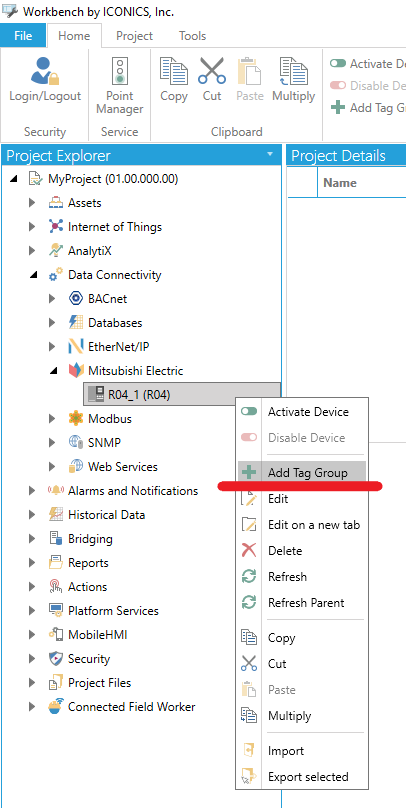This screenshot has width=406, height=808.
Task: Click the Security shield icon in tree
Action: point(56,659)
